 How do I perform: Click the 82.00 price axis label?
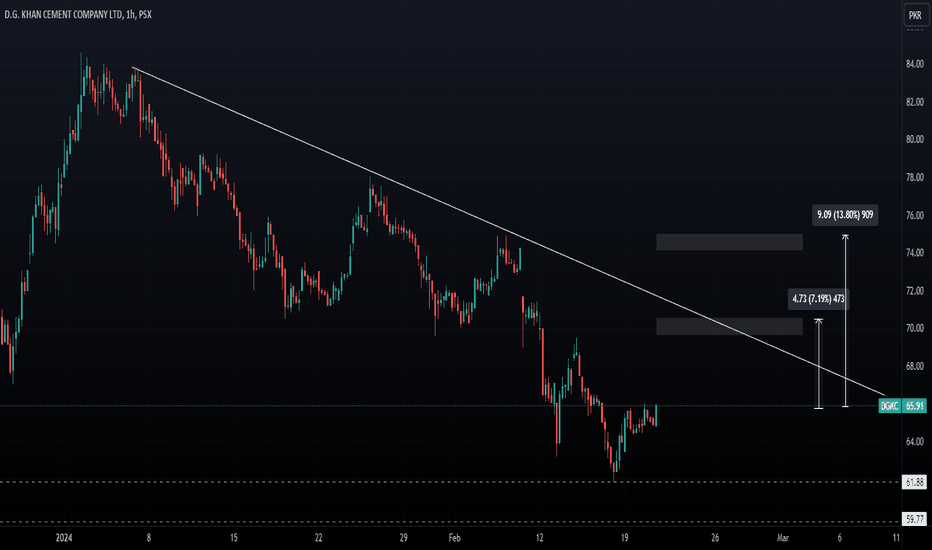point(915,102)
